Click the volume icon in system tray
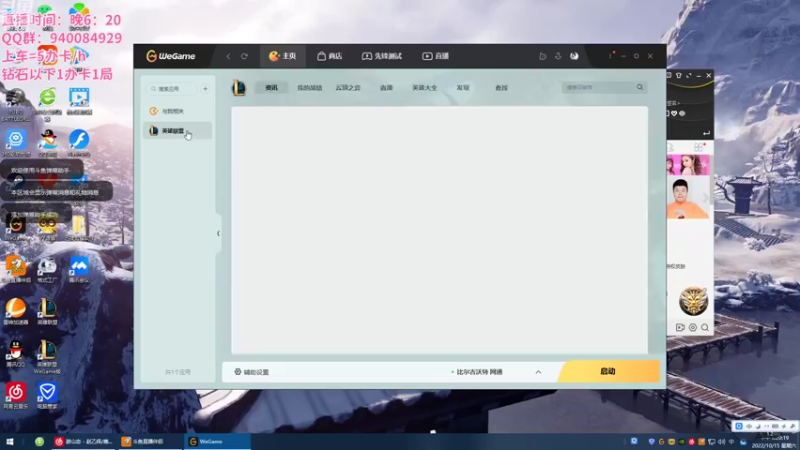The image size is (800, 450). [x=721, y=441]
